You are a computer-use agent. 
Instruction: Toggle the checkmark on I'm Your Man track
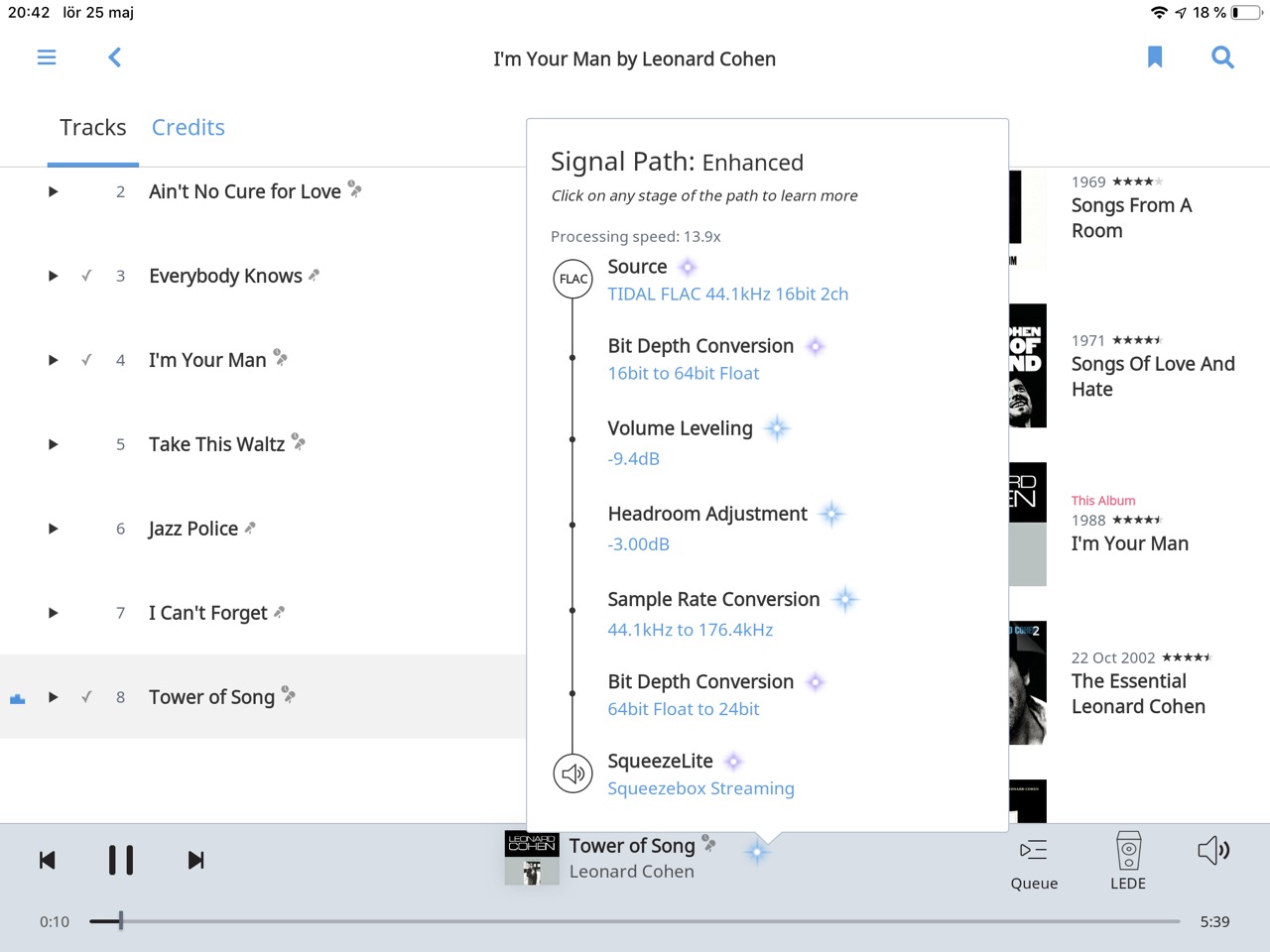pyautogui.click(x=86, y=360)
